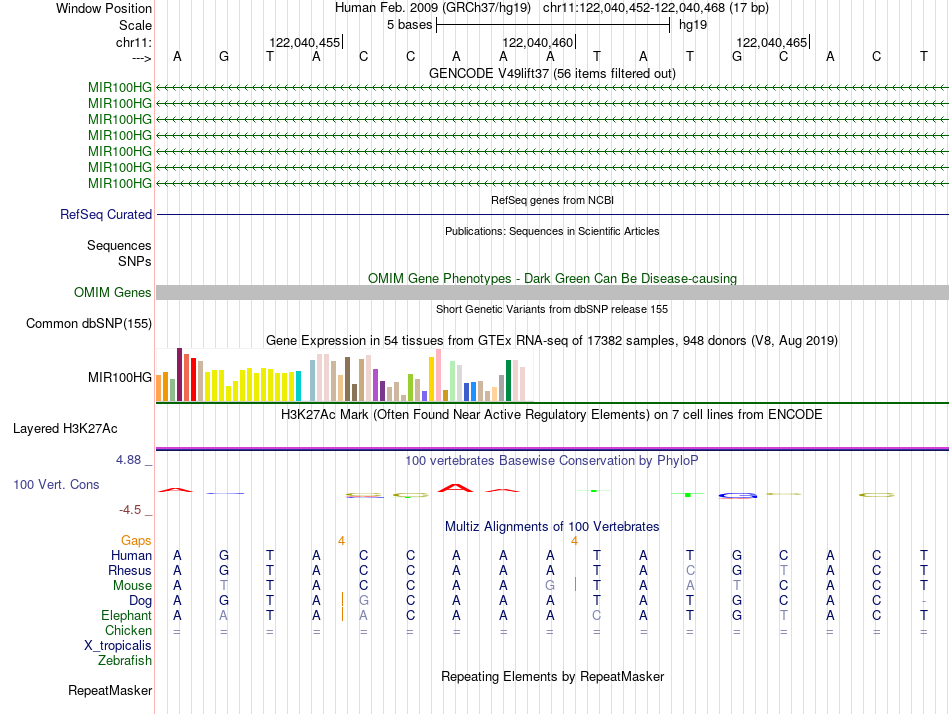
Task: Open the RefSeq genes from NCBI title
Action: pyautogui.click(x=552, y=200)
